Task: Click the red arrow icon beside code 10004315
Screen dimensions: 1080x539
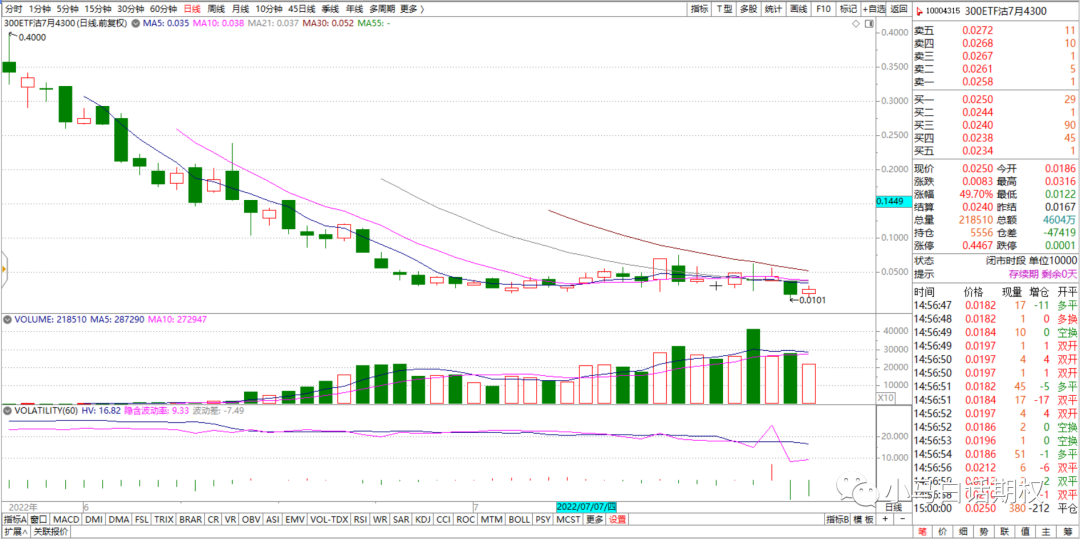Action: tap(920, 9)
